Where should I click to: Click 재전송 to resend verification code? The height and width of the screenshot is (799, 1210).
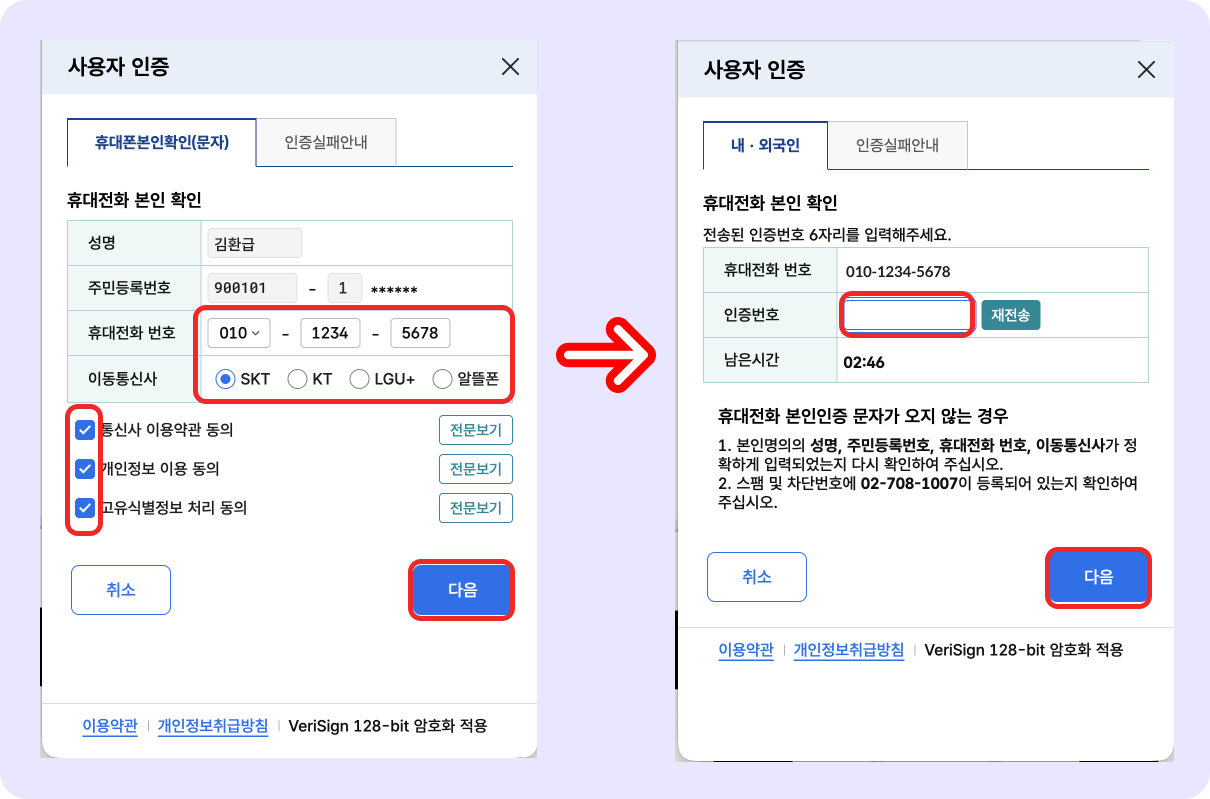[1010, 314]
